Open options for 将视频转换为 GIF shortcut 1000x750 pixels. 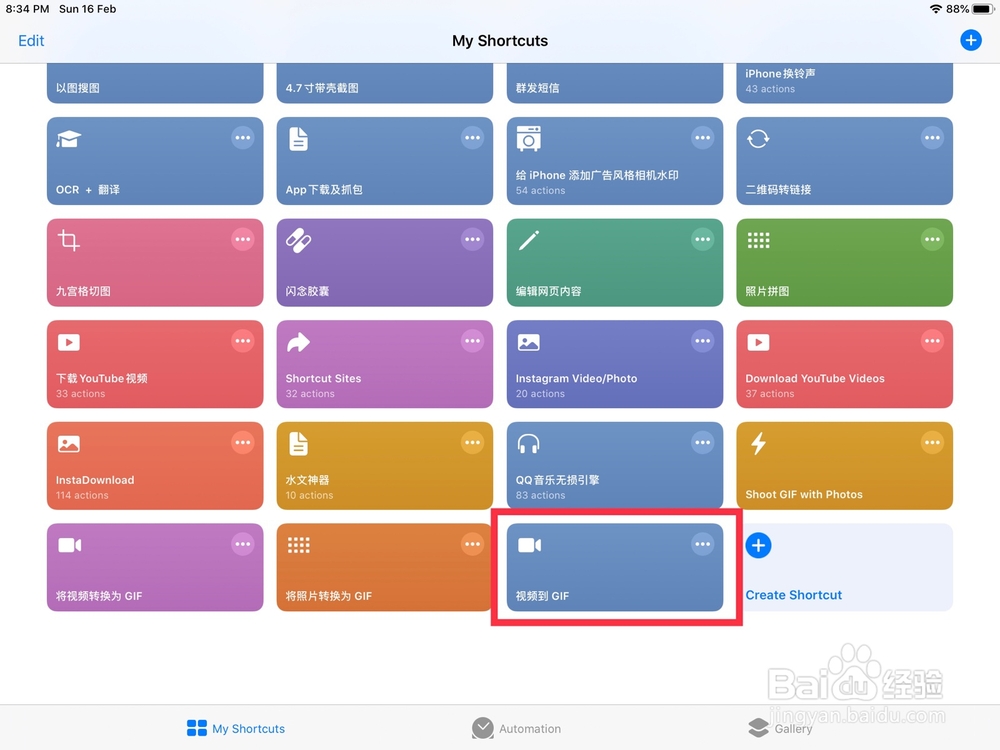coord(242,544)
